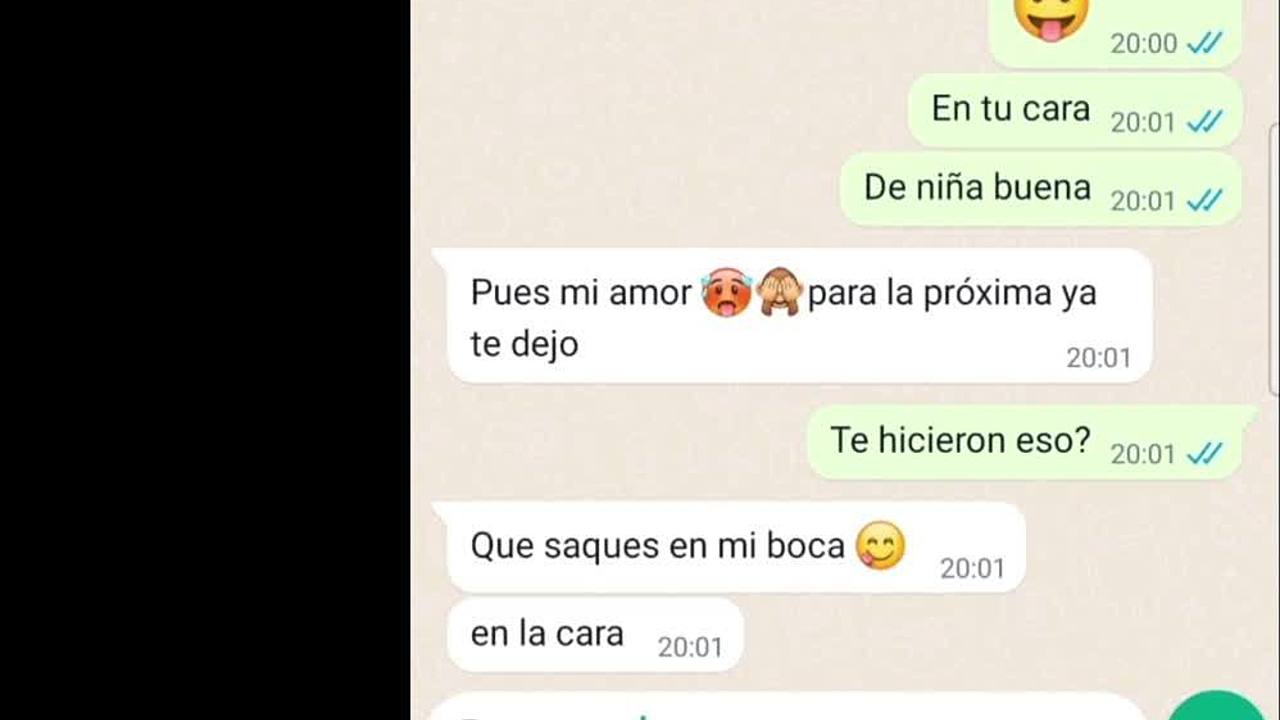
Task: Select the "Pues mi amor" message text
Action: (580, 293)
